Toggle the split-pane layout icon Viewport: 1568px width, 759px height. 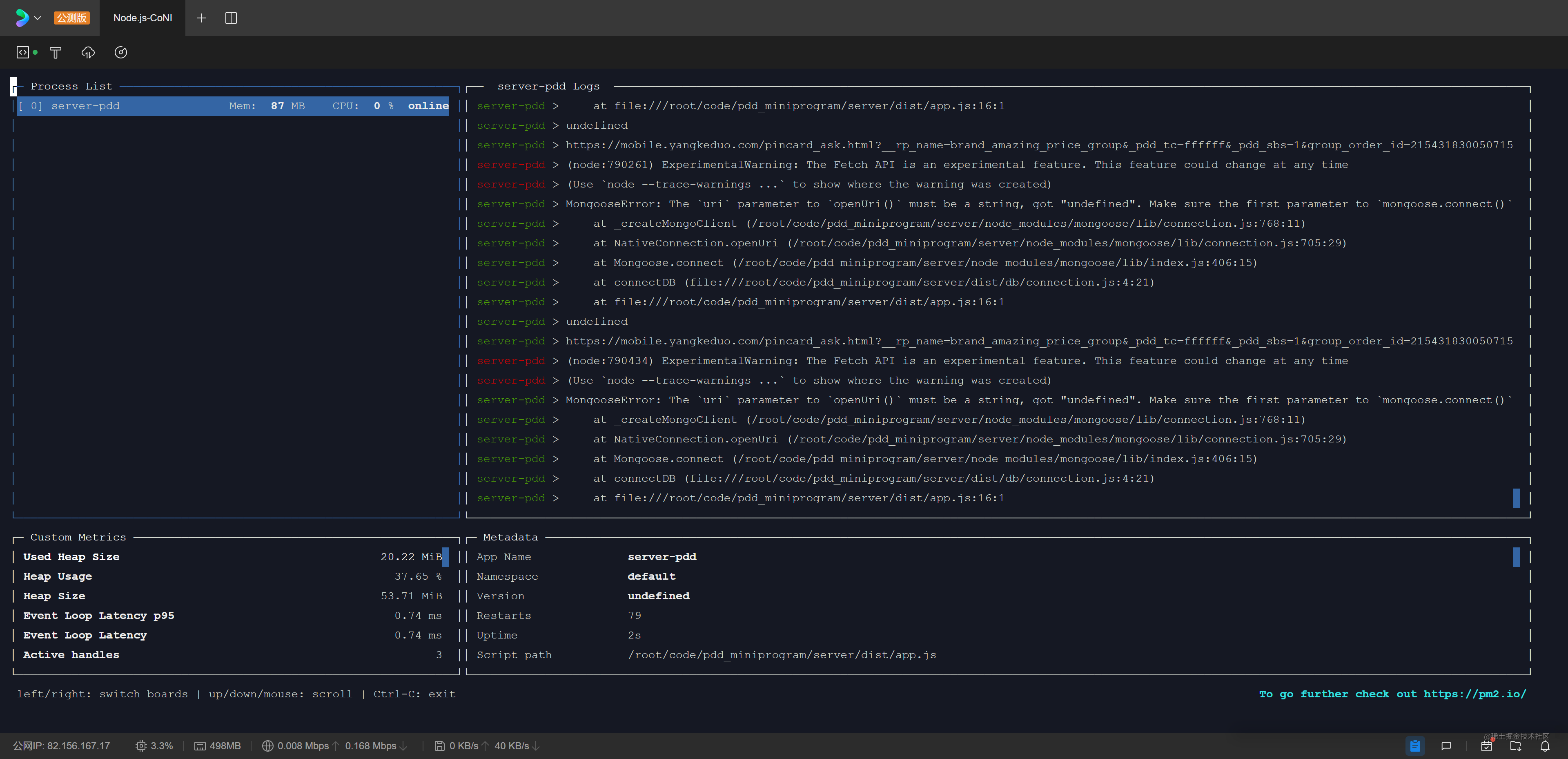point(231,18)
